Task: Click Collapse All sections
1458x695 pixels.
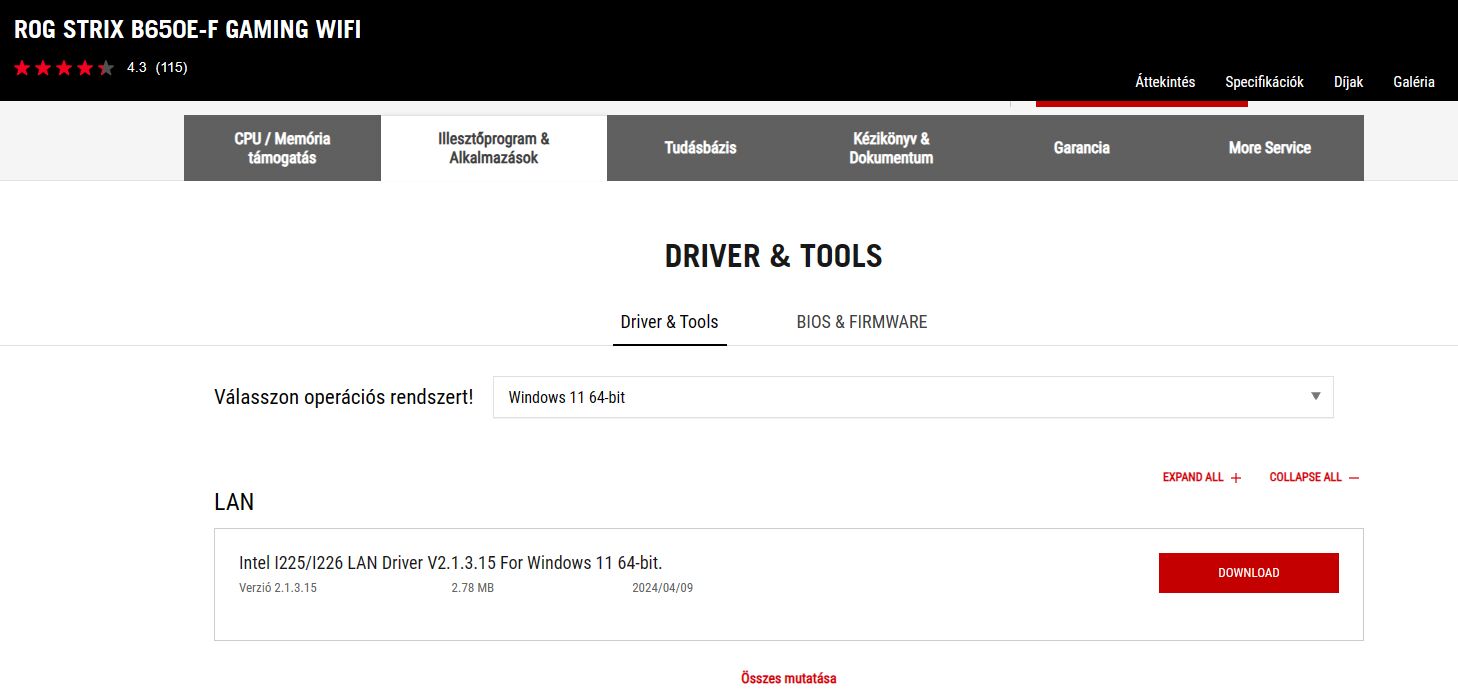Action: pos(1314,478)
